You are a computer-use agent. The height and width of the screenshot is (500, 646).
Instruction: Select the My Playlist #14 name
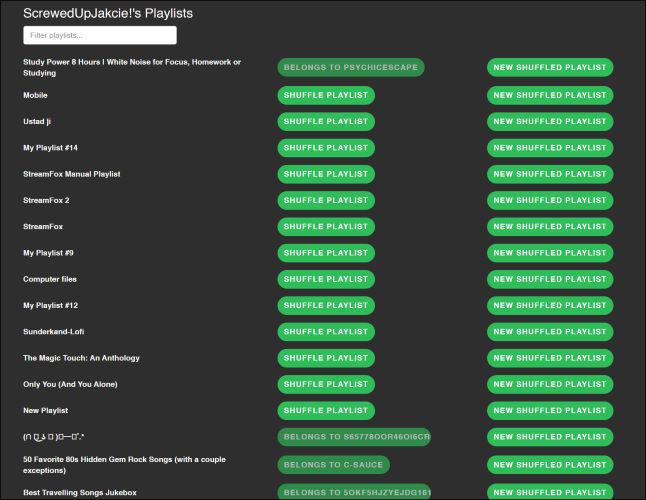click(50, 148)
